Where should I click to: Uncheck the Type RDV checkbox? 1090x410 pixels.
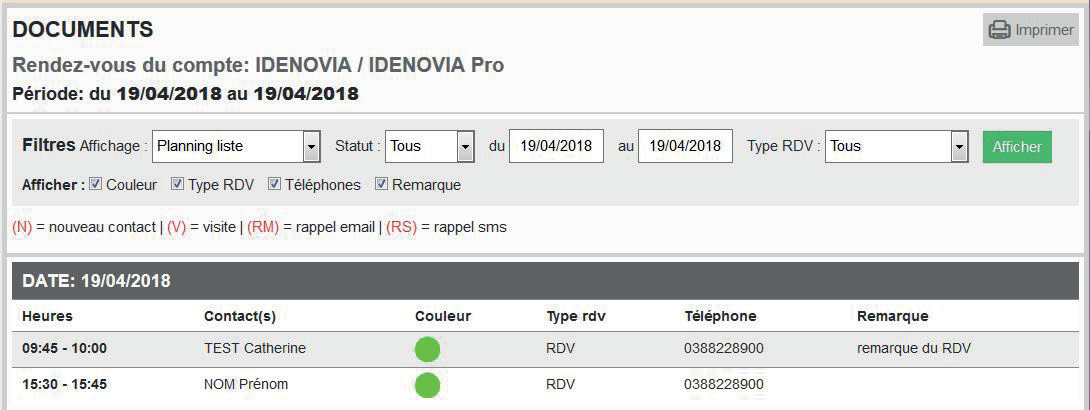point(177,185)
